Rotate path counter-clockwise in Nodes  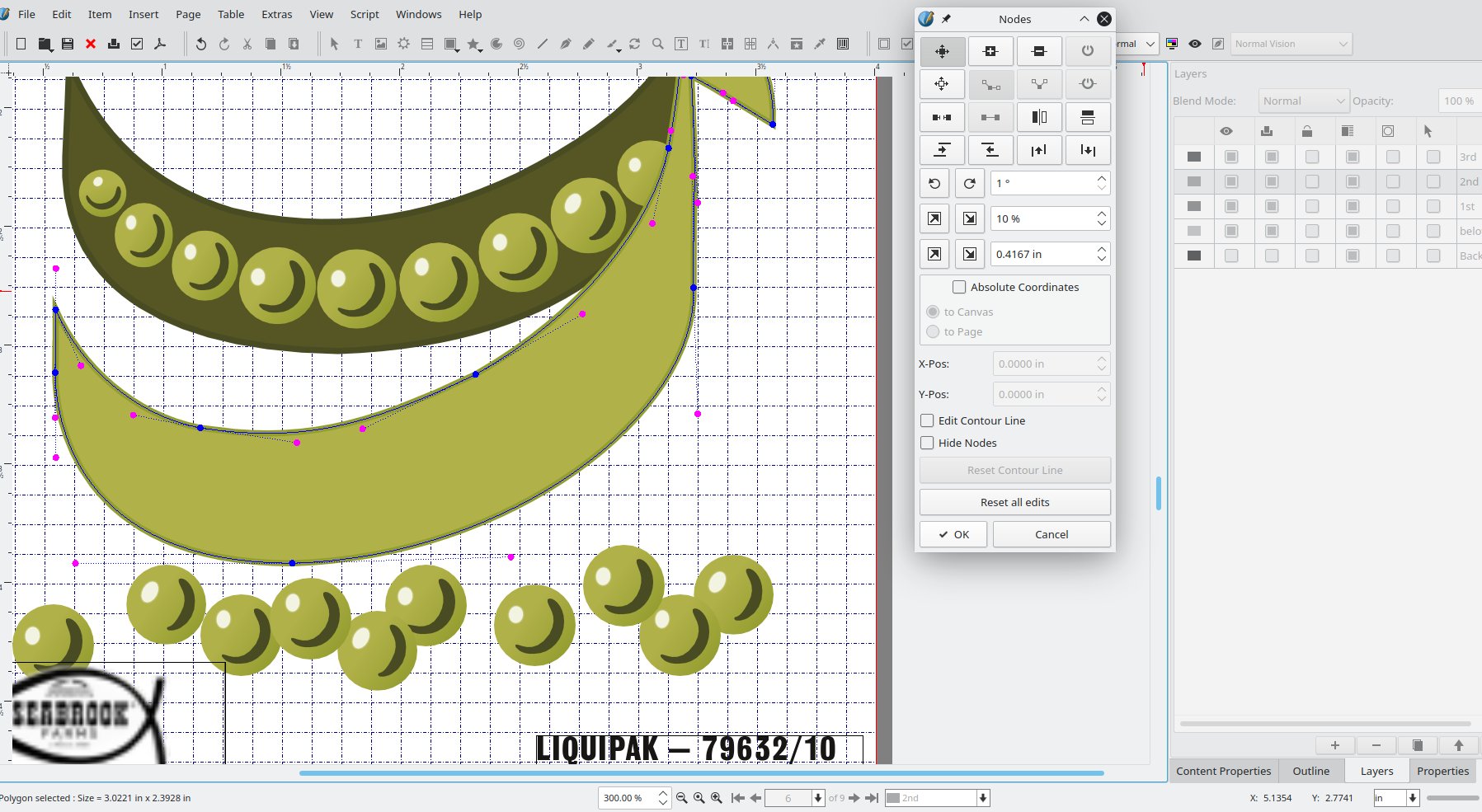coord(934,183)
